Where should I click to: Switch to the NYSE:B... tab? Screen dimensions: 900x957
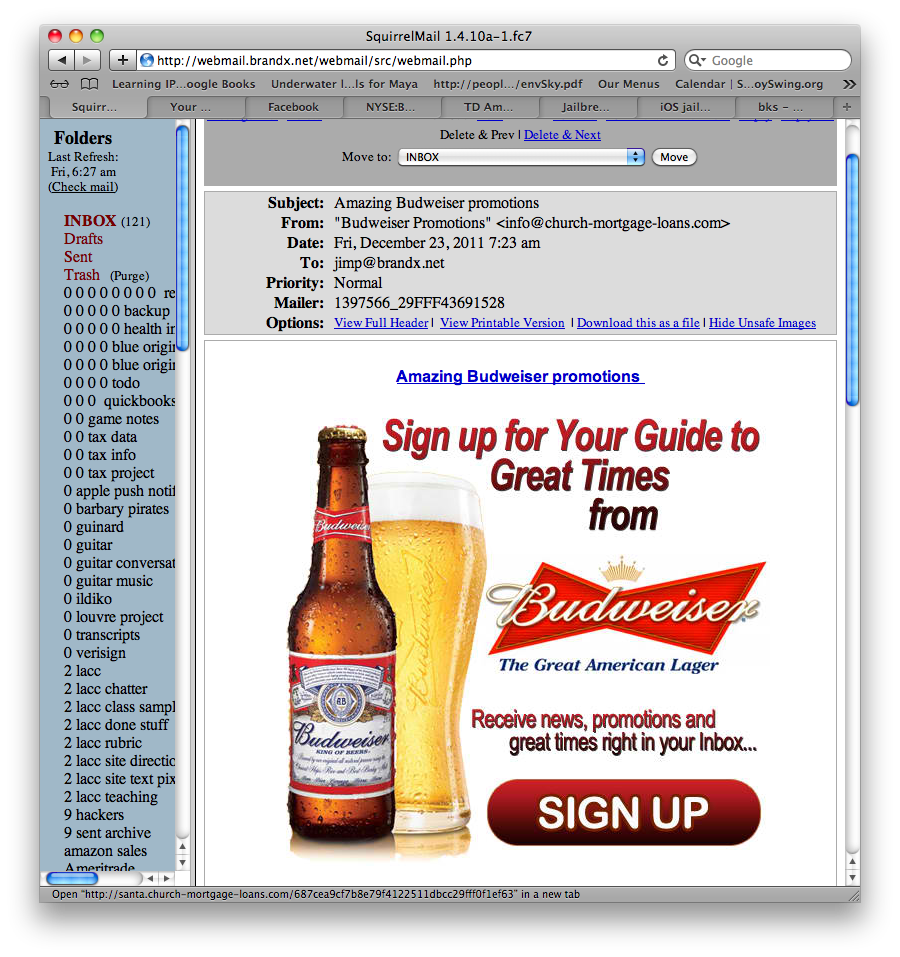pyautogui.click(x=391, y=107)
